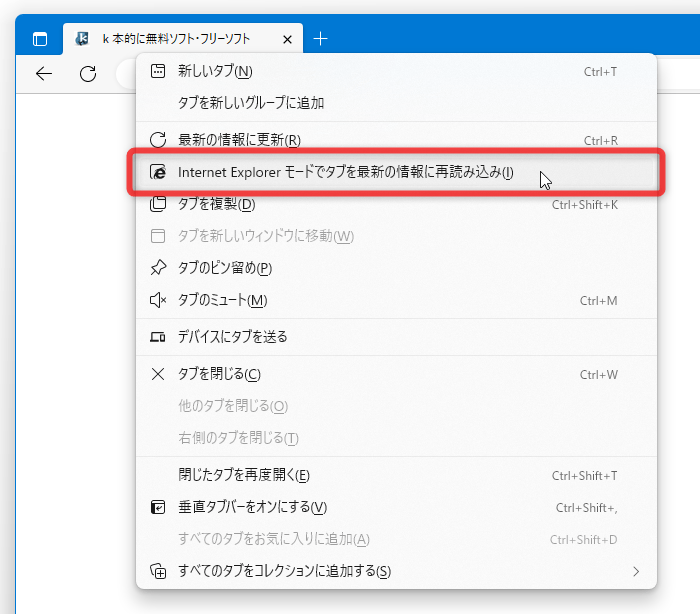The width and height of the screenshot is (700, 614).
Task: Select タブのピン留め(P)
Action: pyautogui.click(x=396, y=268)
